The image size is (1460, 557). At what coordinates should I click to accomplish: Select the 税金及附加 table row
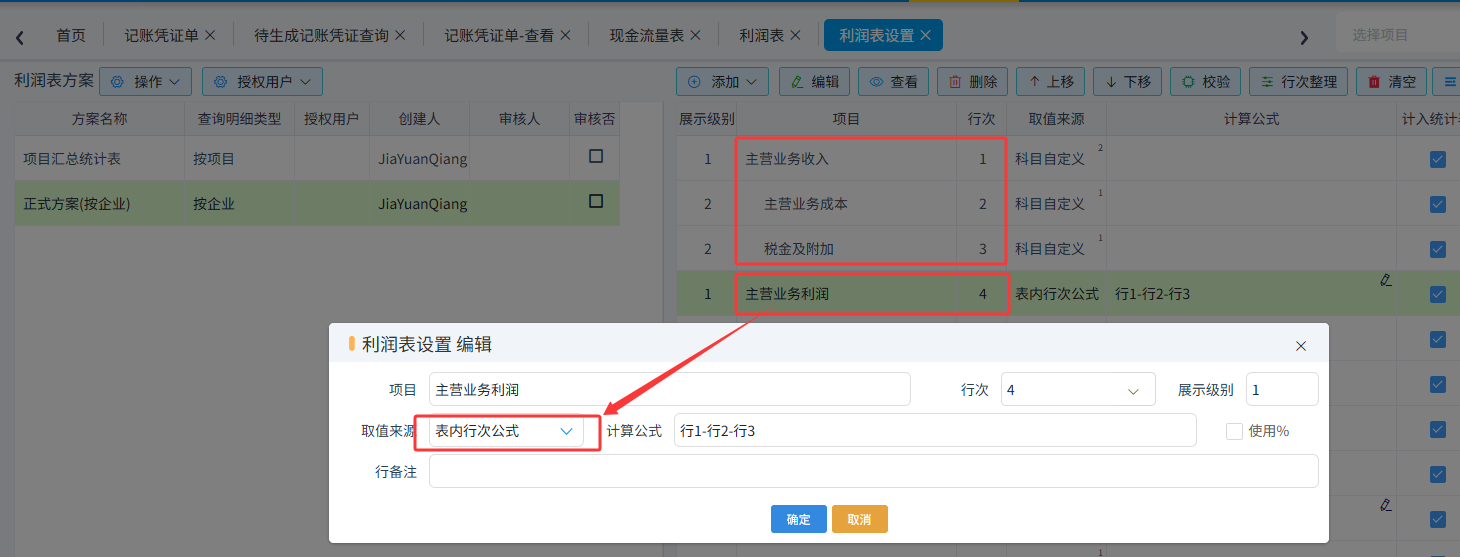pyautogui.click(x=1068, y=248)
